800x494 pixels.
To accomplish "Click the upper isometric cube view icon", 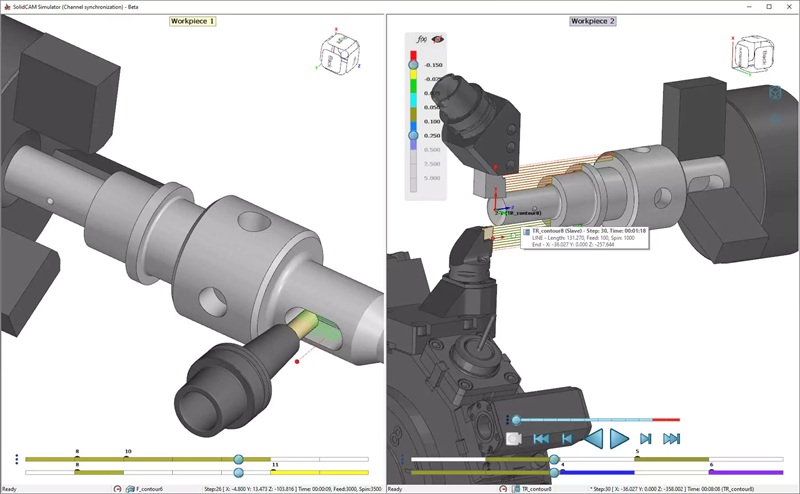I will (774, 92).
